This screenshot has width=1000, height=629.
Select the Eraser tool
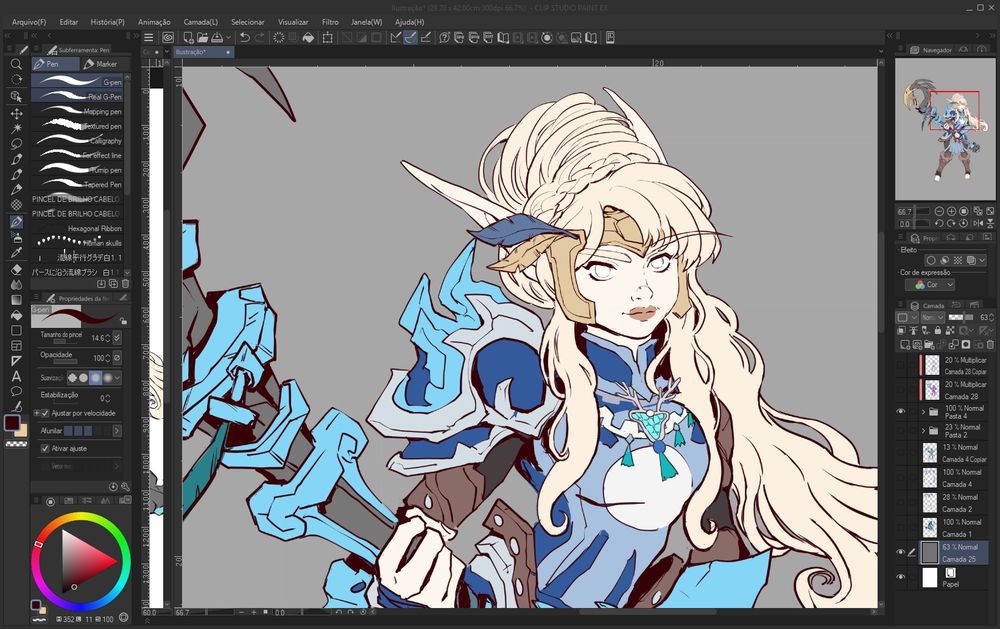pyautogui.click(x=17, y=269)
